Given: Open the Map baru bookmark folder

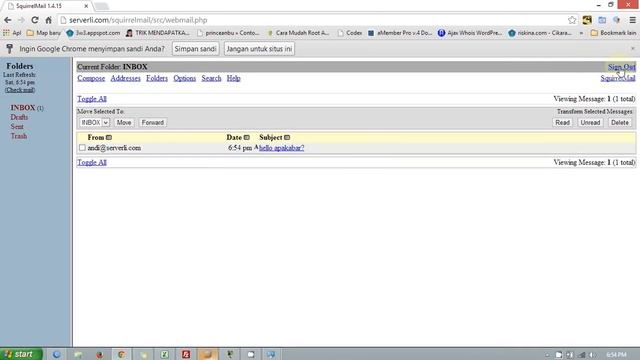Looking at the screenshot, I should (x=44, y=33).
